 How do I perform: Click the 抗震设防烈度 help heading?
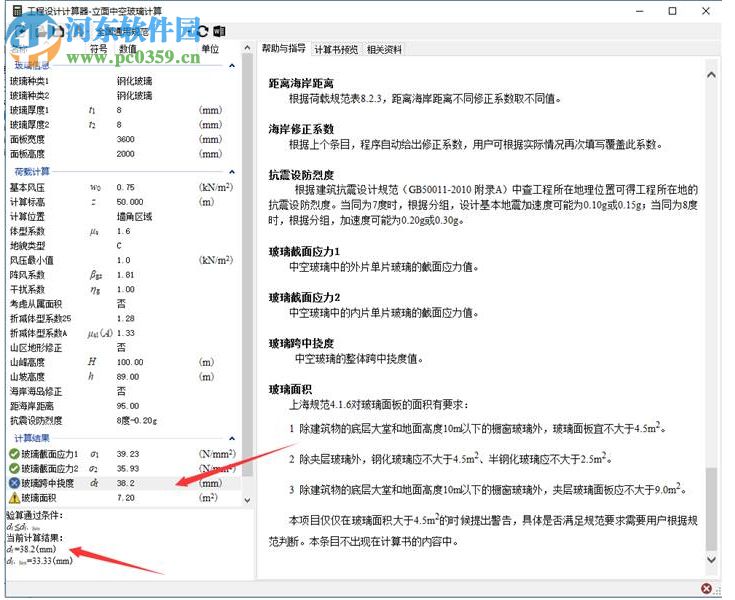(x=301, y=175)
